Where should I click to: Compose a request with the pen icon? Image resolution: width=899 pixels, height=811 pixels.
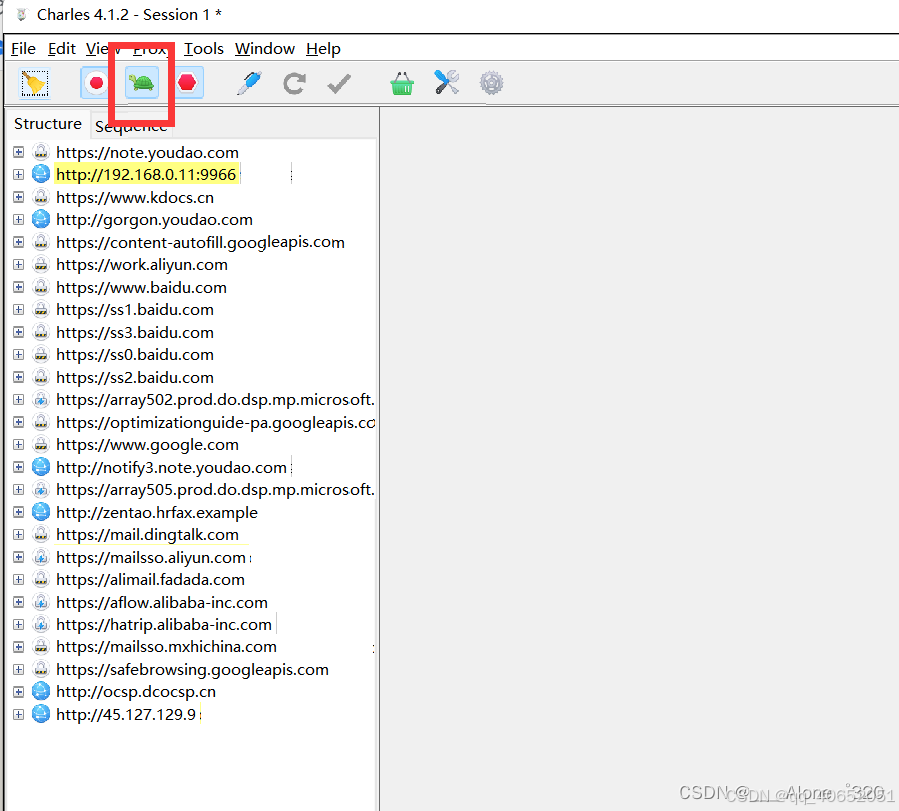pos(250,83)
